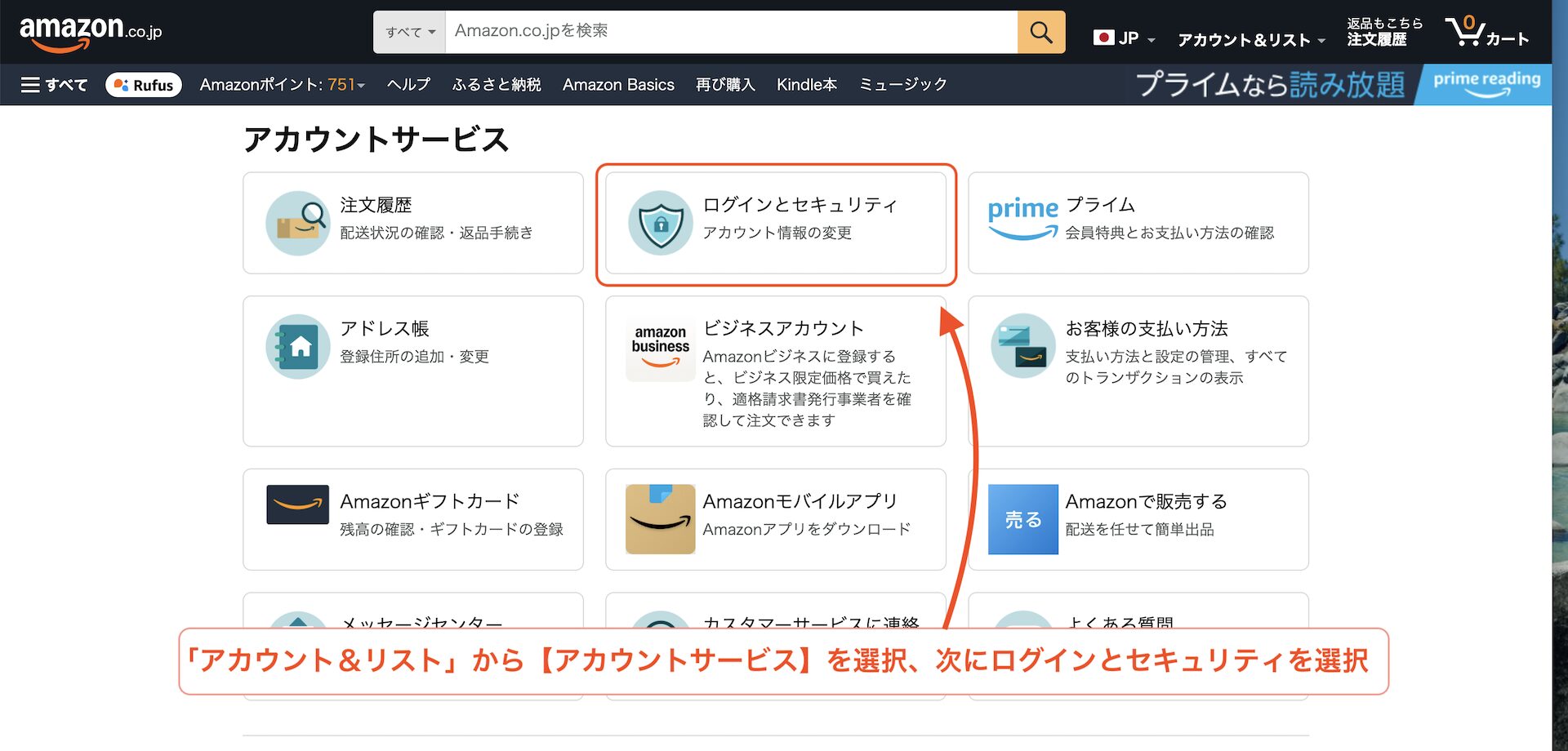Open the Rufus assistant button
Image resolution: width=1568 pixels, height=751 pixels.
pos(144,85)
